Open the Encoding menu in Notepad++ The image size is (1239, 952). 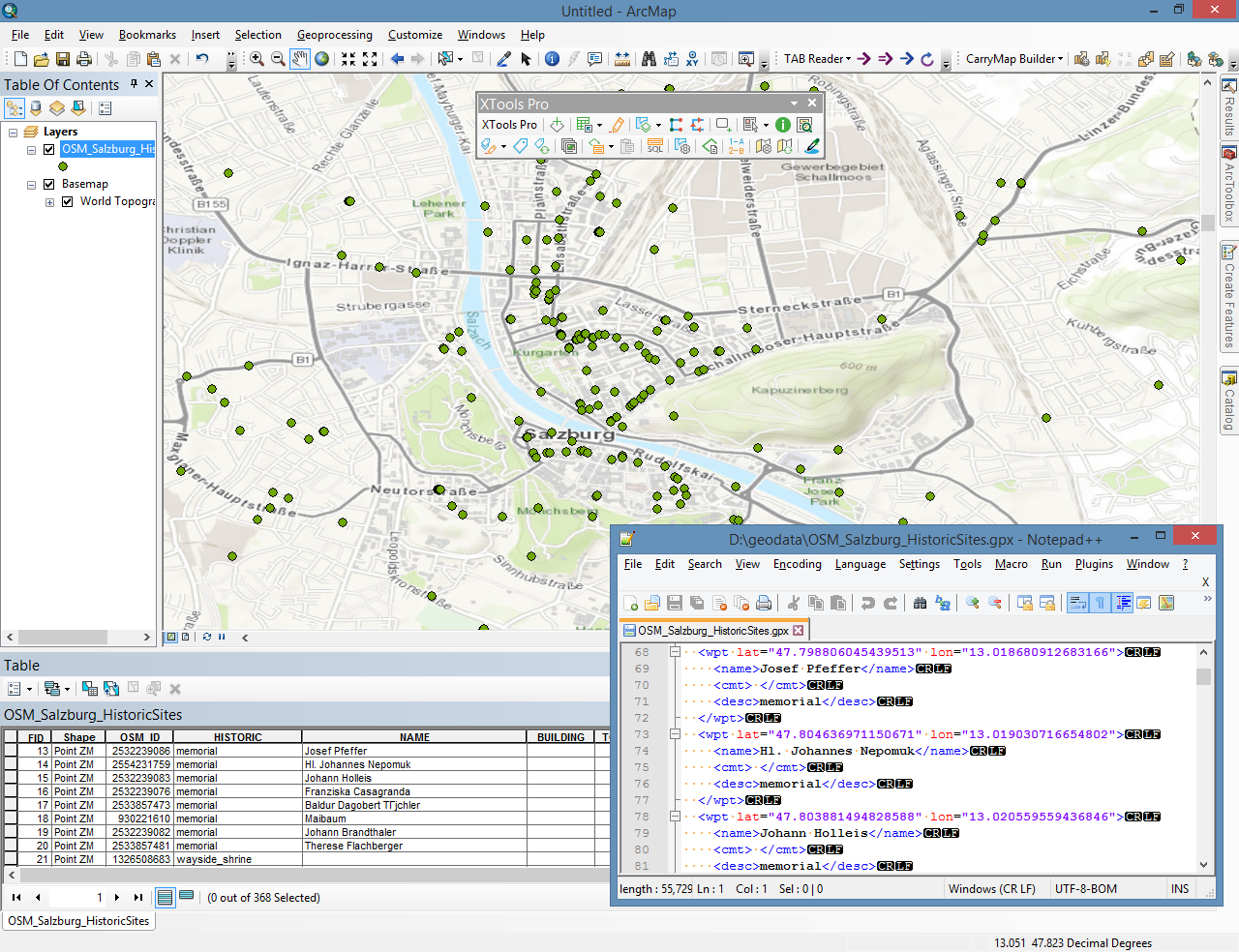797,564
